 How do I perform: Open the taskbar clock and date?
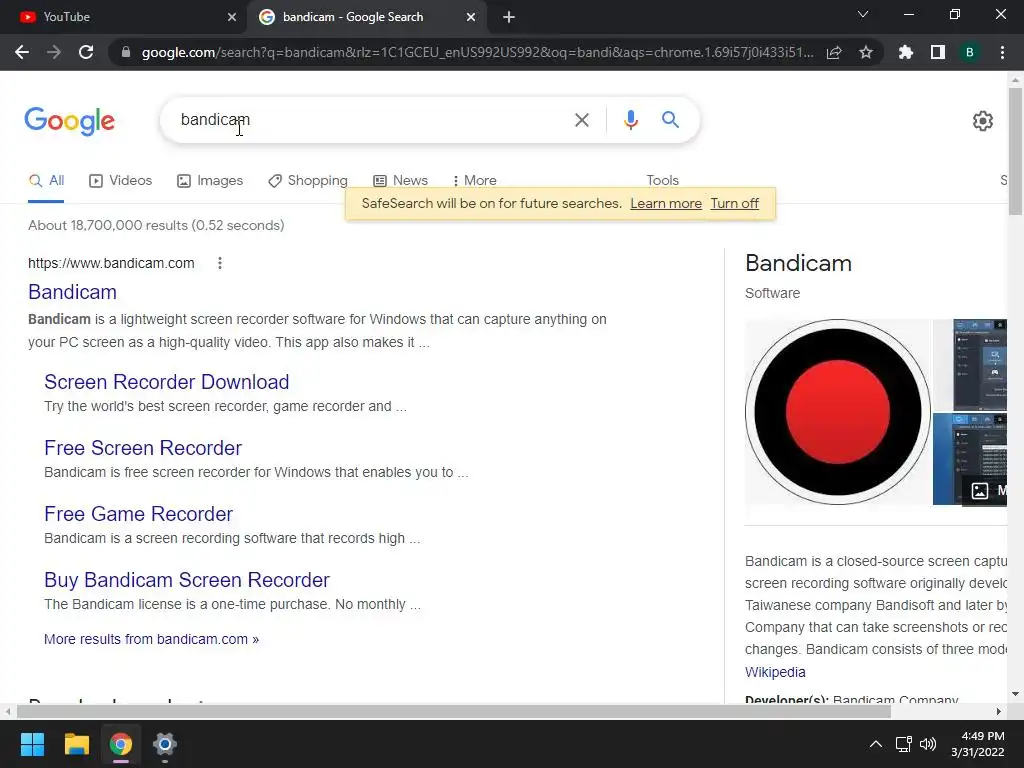[978, 744]
